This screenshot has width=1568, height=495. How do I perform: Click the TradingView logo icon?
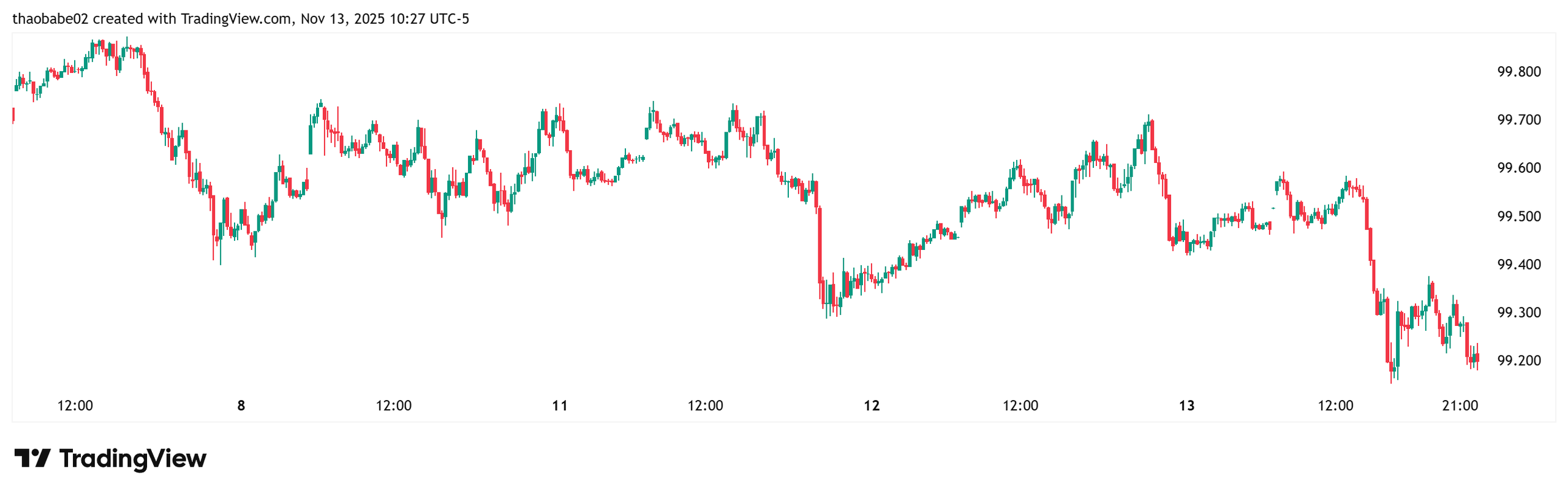[32, 458]
